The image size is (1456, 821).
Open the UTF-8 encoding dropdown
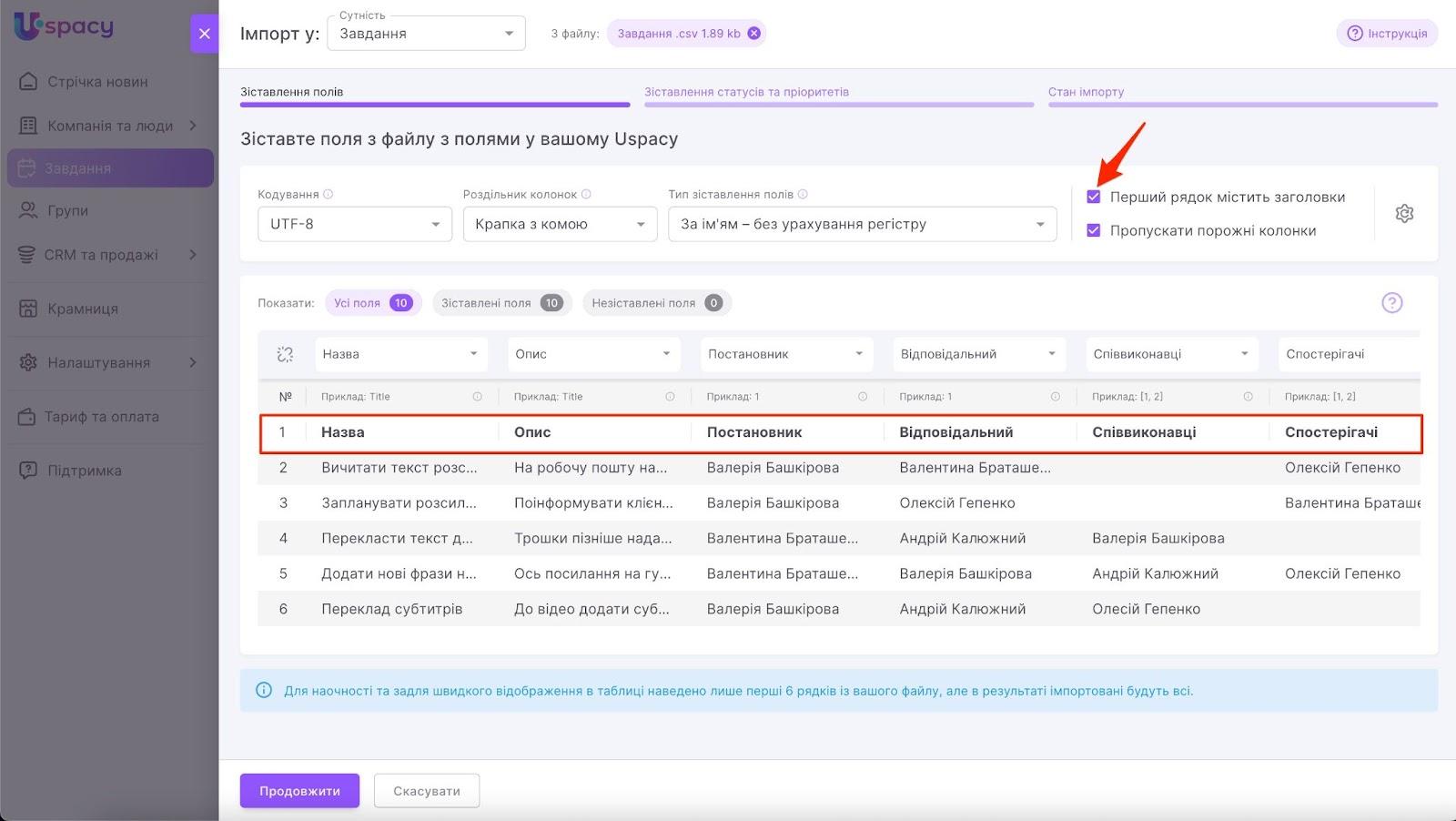[354, 224]
